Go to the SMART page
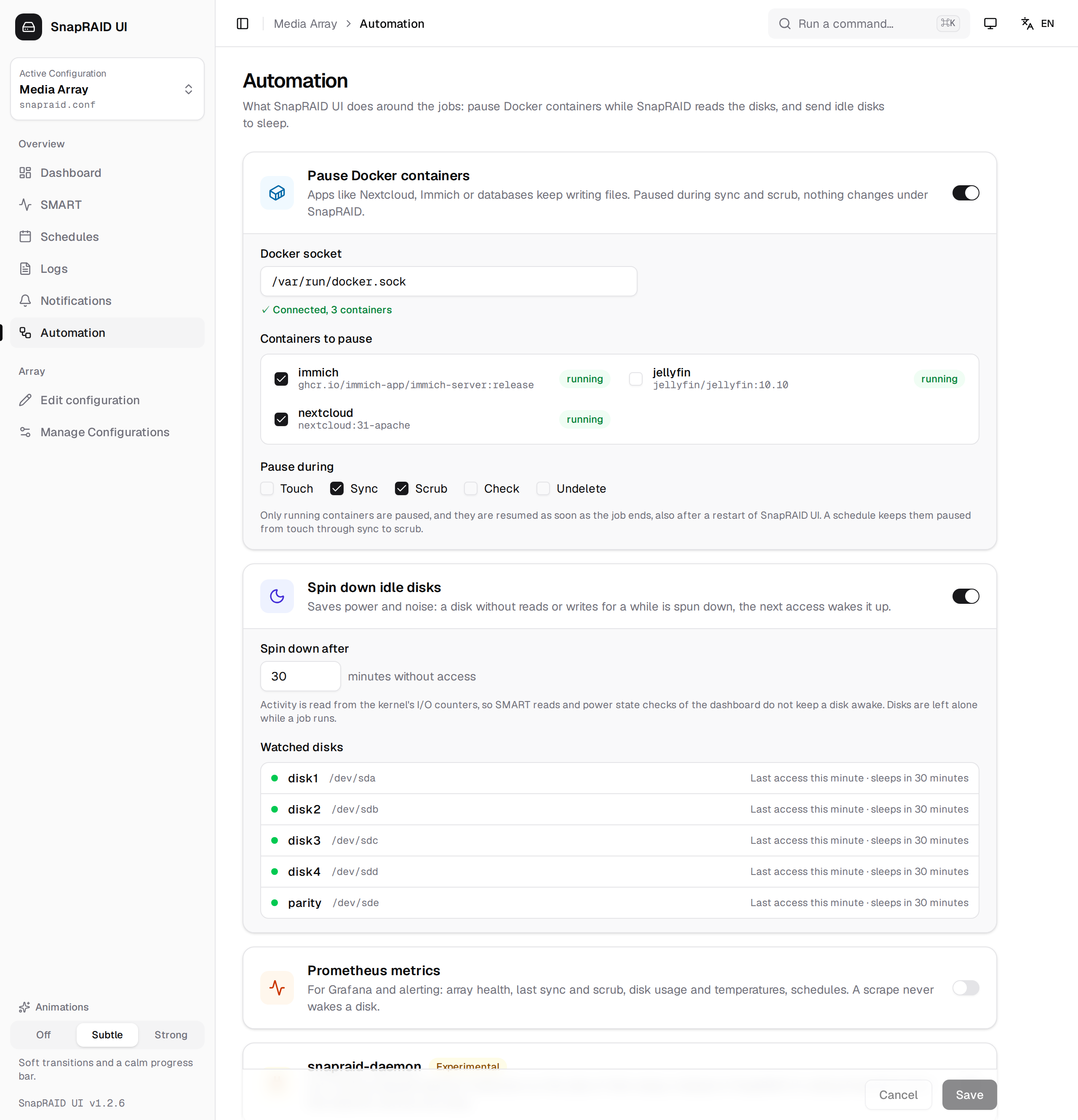1078x1120 pixels. [107, 205]
